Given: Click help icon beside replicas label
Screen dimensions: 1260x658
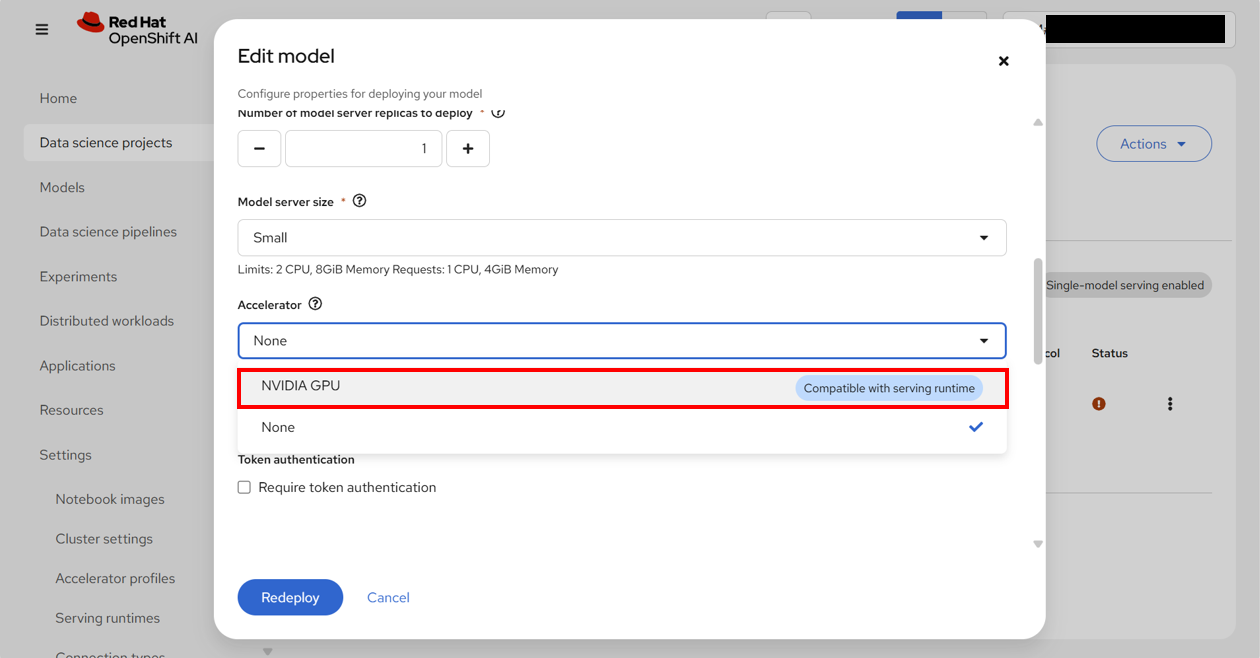Looking at the screenshot, I should 498,112.
